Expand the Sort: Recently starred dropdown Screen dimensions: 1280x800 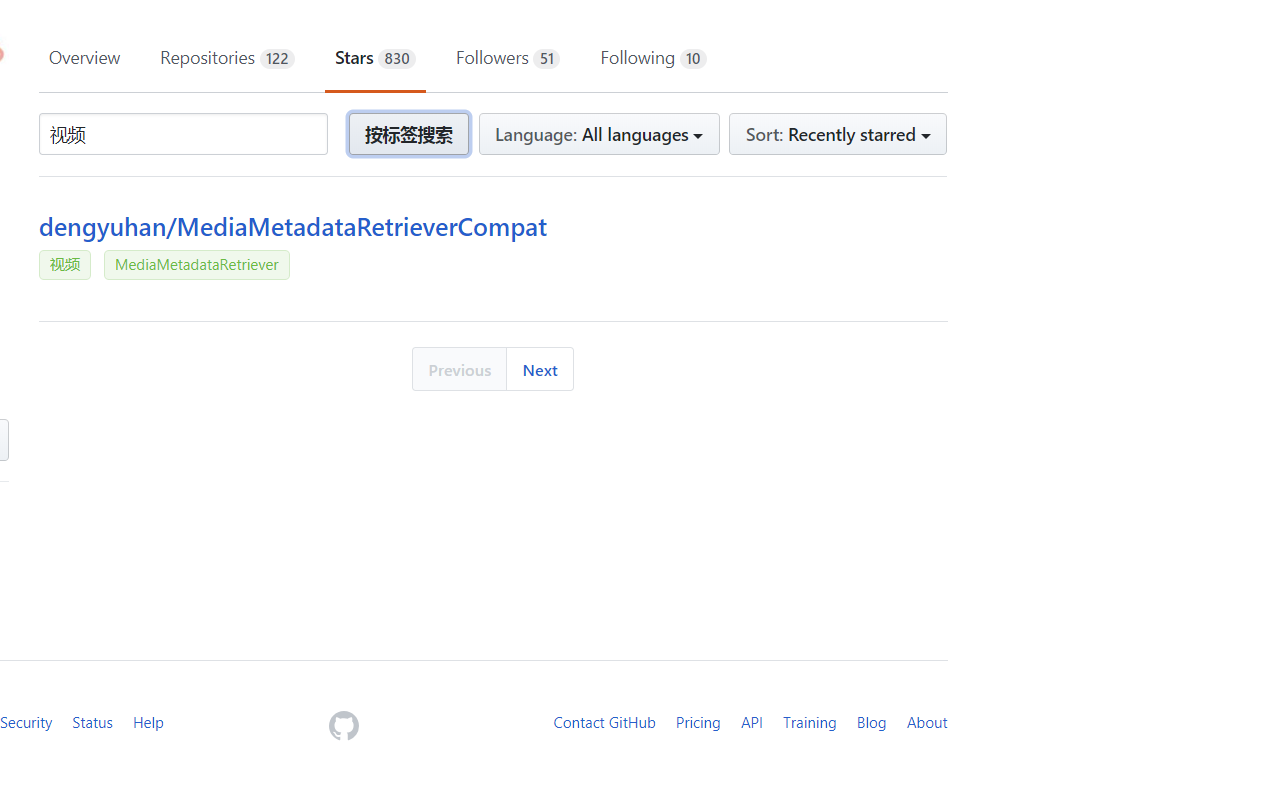click(838, 134)
